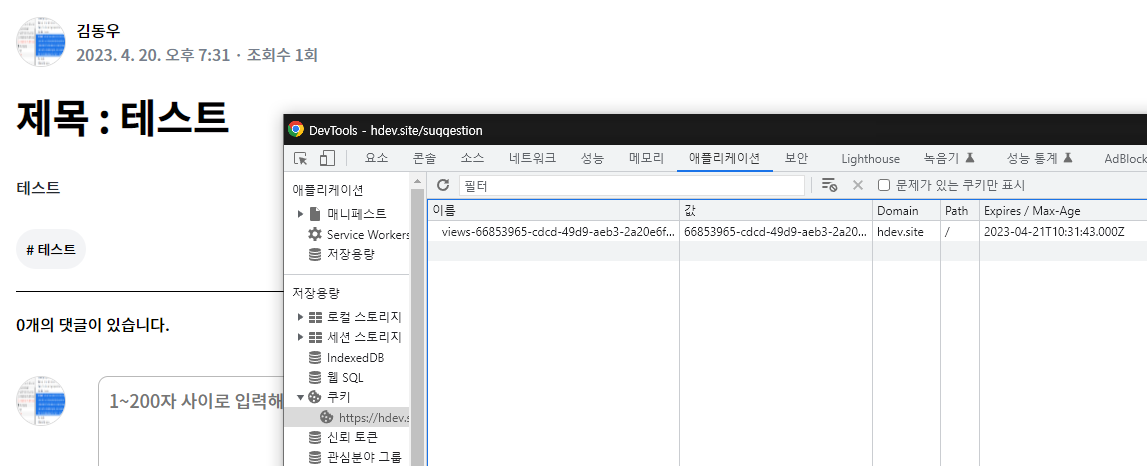Click the refresh cookies icon

point(443,185)
